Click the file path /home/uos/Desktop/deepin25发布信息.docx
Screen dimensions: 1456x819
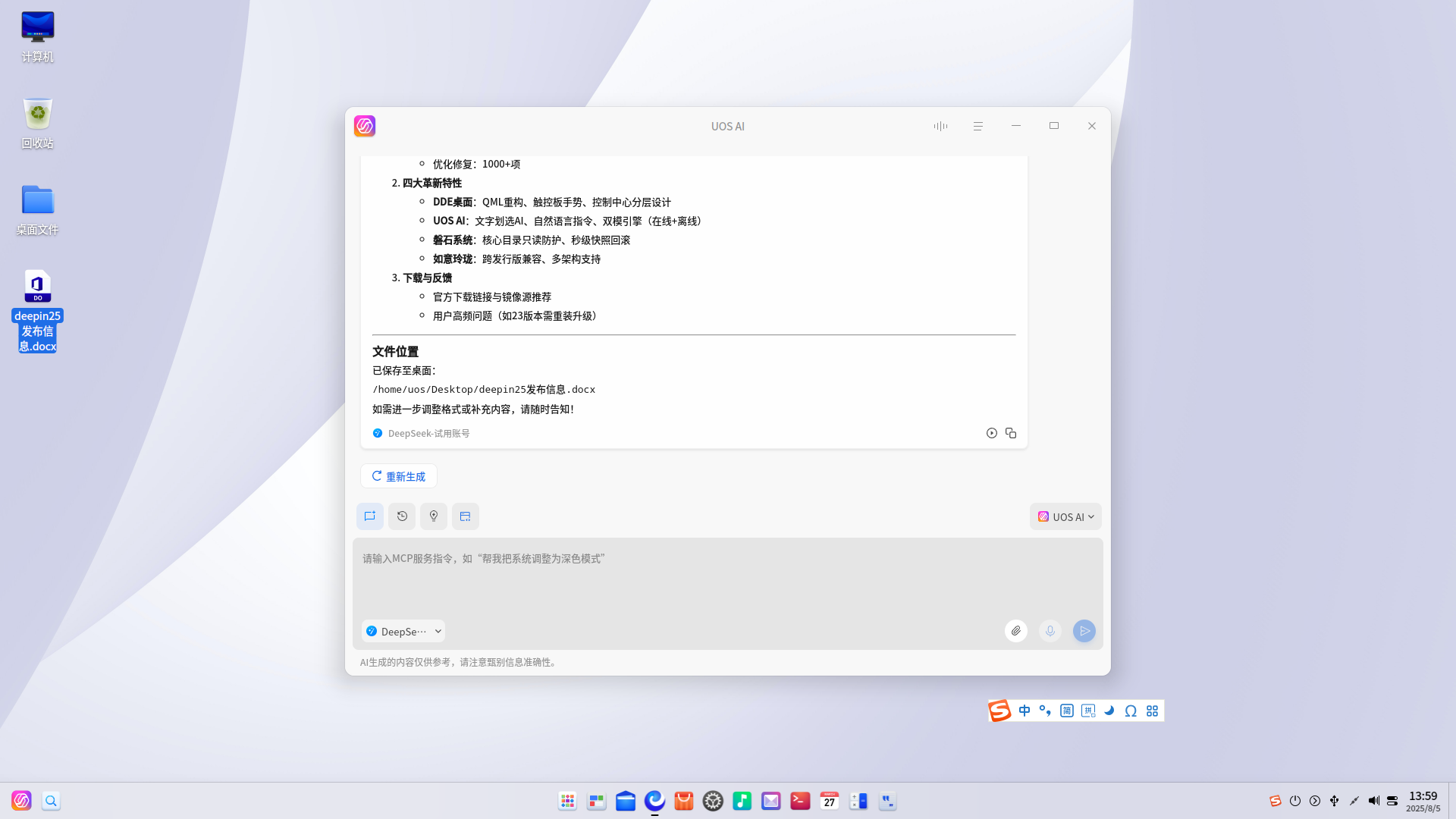[484, 390]
